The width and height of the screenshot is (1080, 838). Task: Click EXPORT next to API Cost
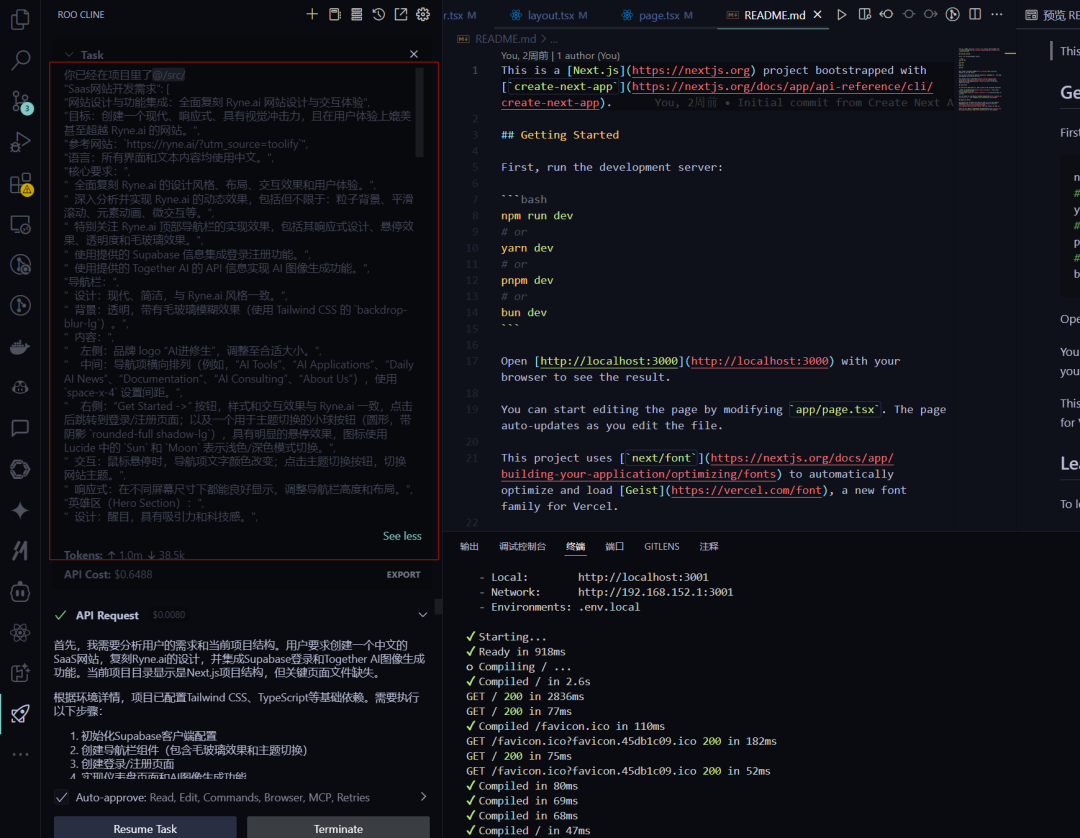[x=404, y=574]
